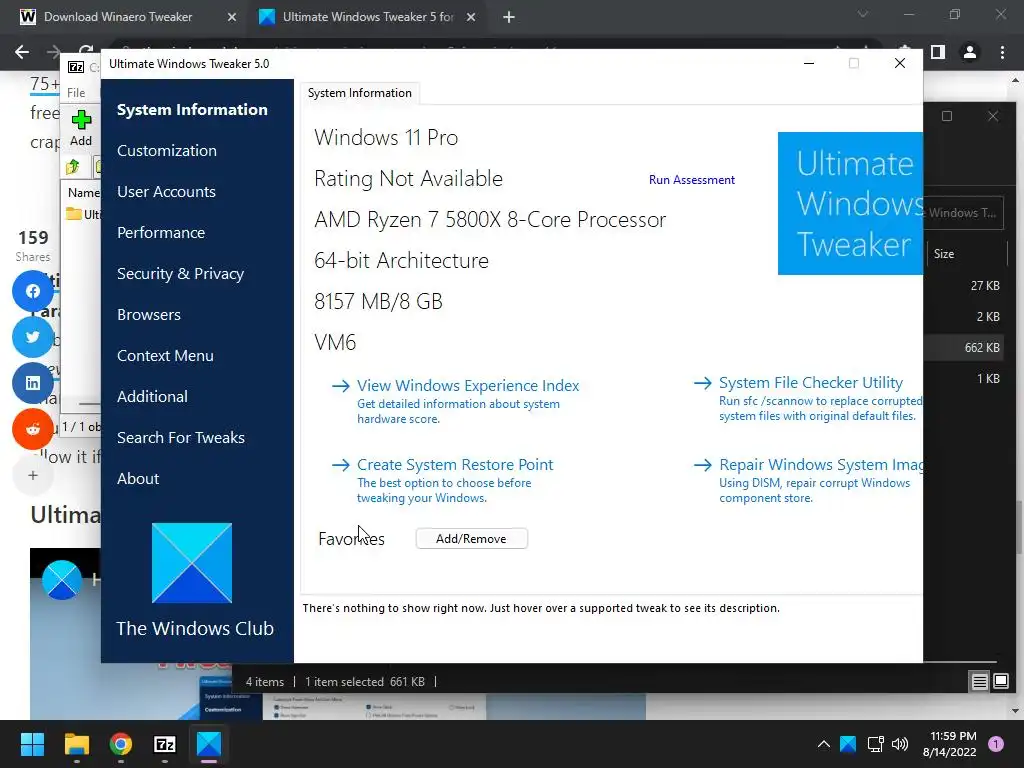1024x768 pixels.
Task: Open Context Menu tweaks section
Action: [165, 356]
